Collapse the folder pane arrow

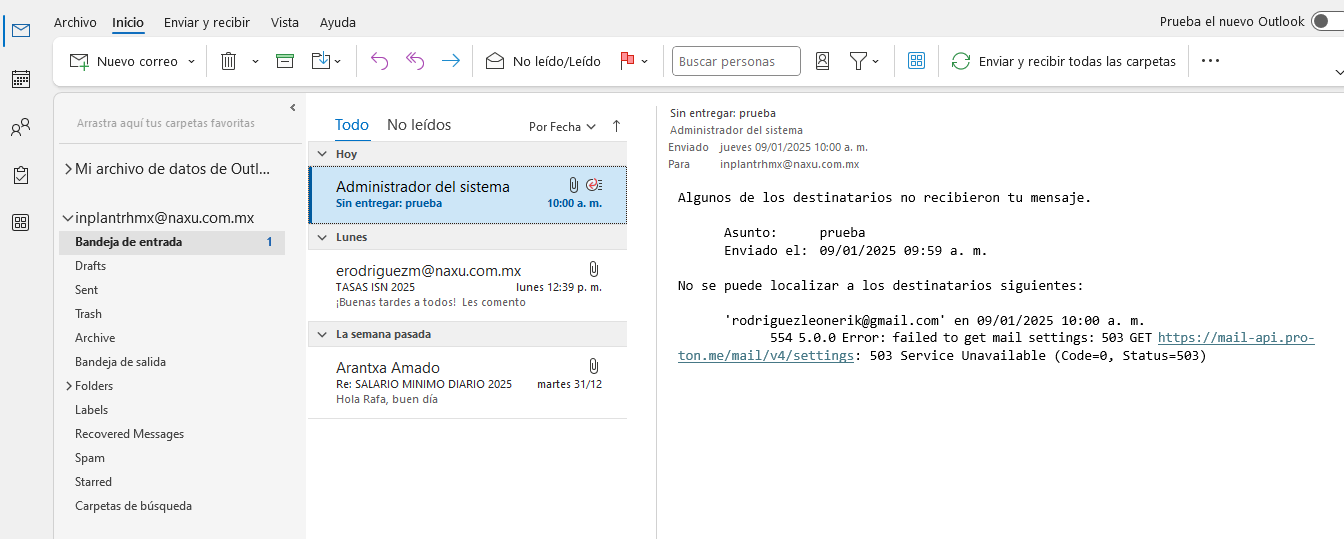293,107
